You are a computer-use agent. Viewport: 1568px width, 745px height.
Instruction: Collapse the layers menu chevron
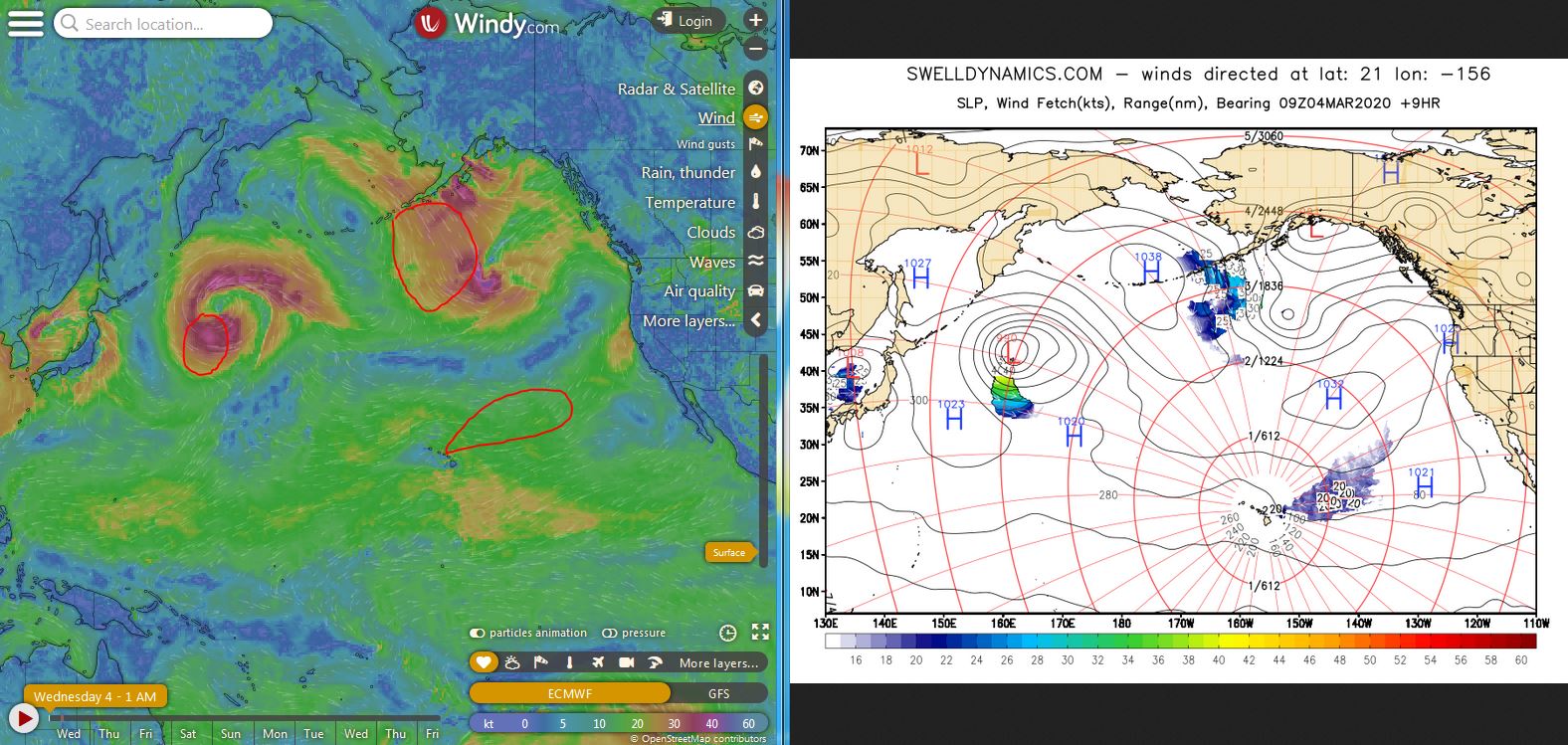(756, 320)
